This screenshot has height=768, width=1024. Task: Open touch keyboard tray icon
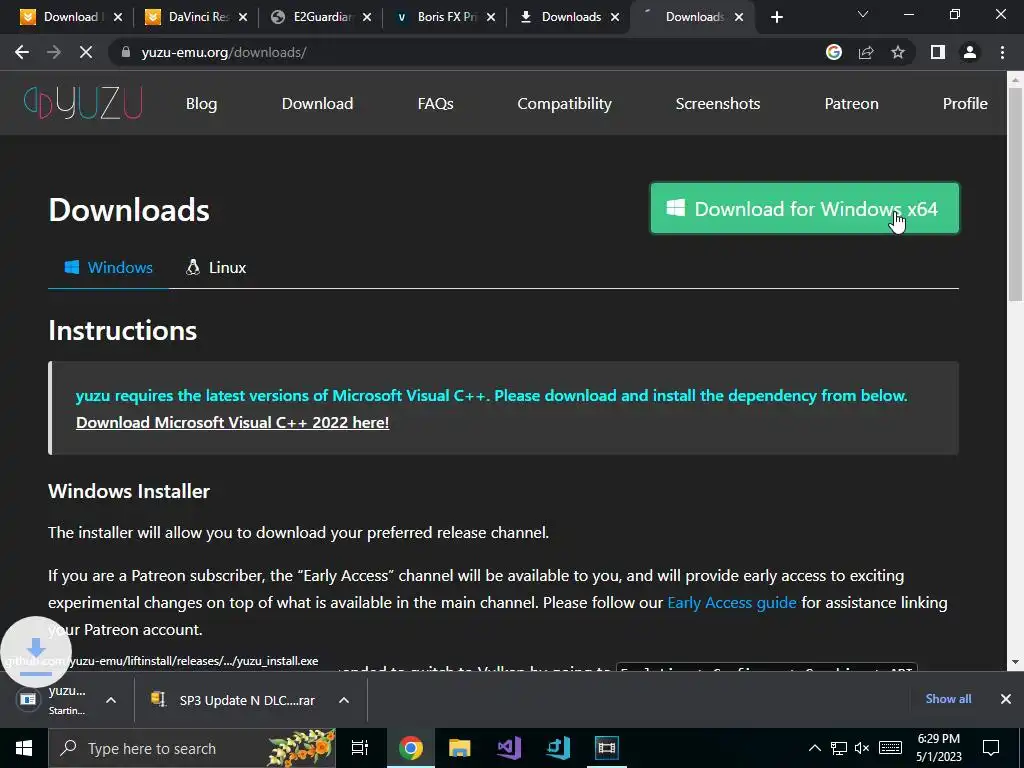tap(890, 748)
